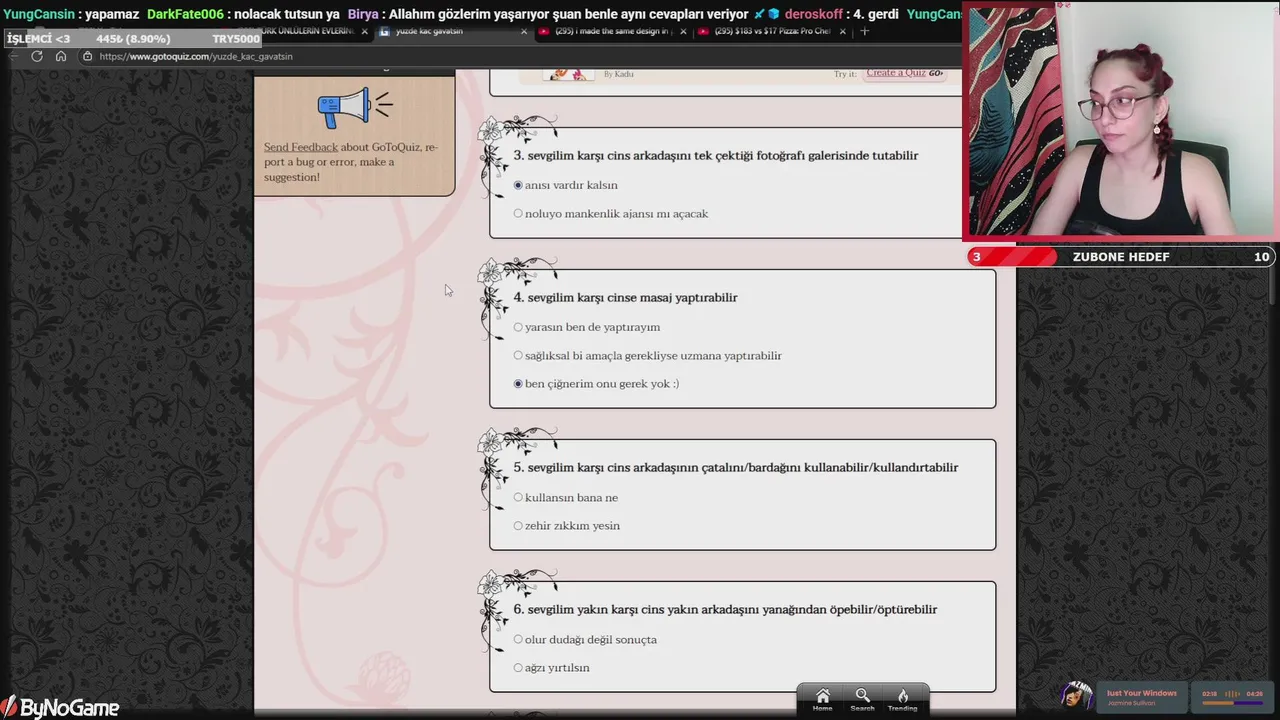Screen dimensions: 1280x720
Task: Click the song progress bar in music widget
Action: (x=1233, y=703)
